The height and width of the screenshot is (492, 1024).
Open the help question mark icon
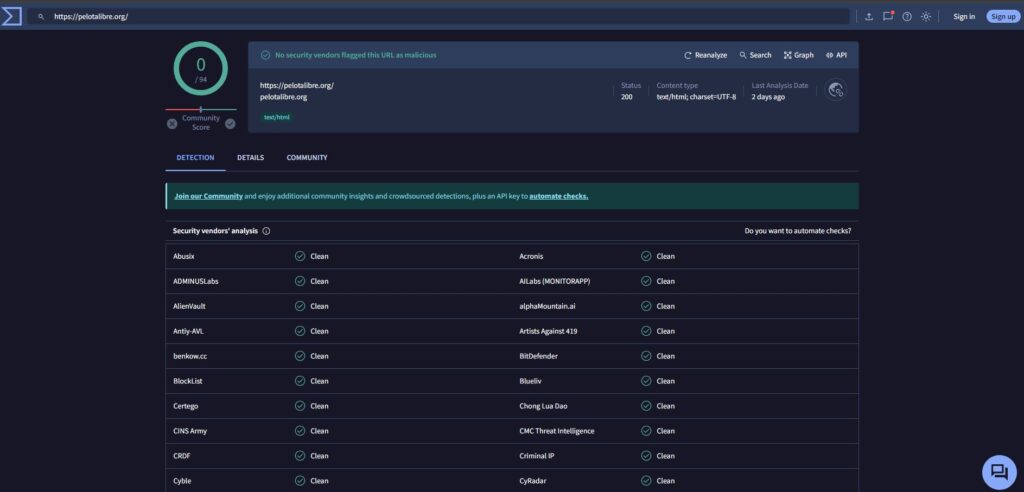(x=907, y=16)
